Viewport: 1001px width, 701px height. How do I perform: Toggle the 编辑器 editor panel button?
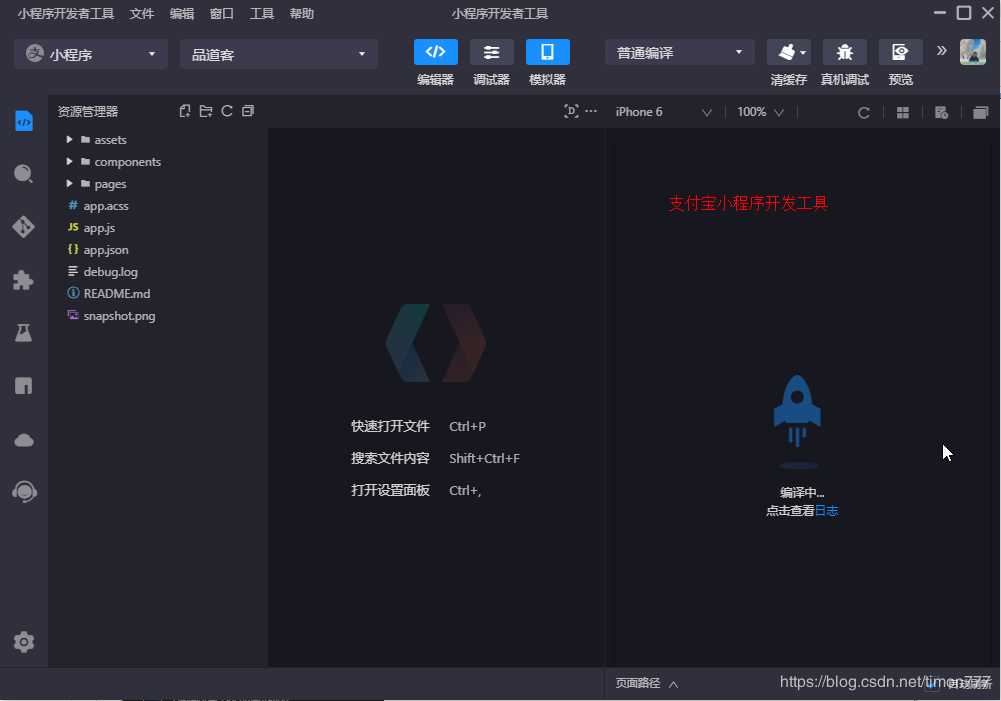(x=435, y=52)
